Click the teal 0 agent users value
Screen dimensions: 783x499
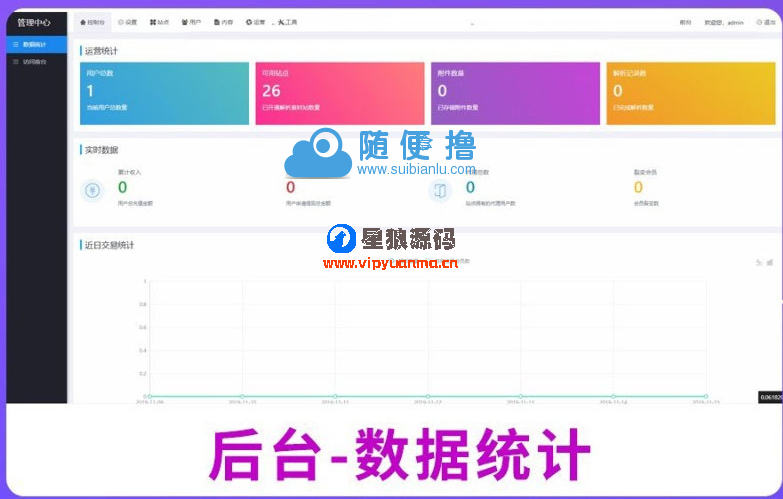point(470,187)
